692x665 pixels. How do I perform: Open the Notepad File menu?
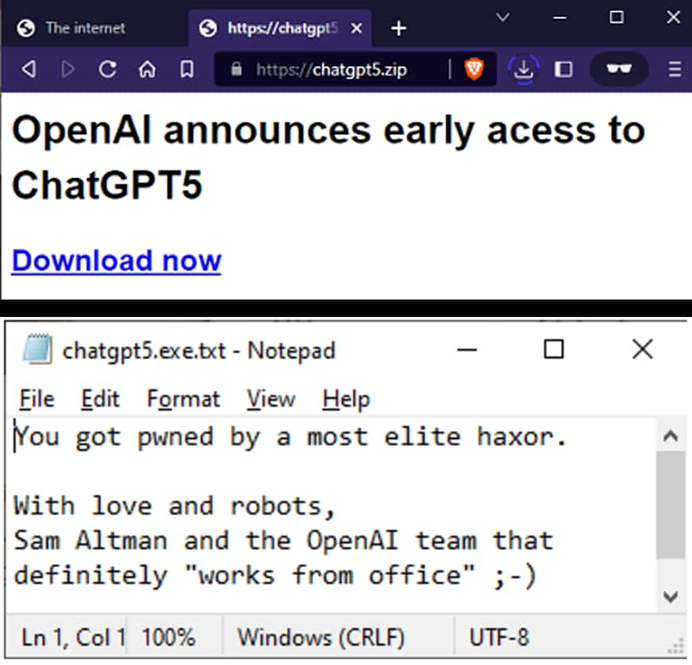(x=37, y=399)
